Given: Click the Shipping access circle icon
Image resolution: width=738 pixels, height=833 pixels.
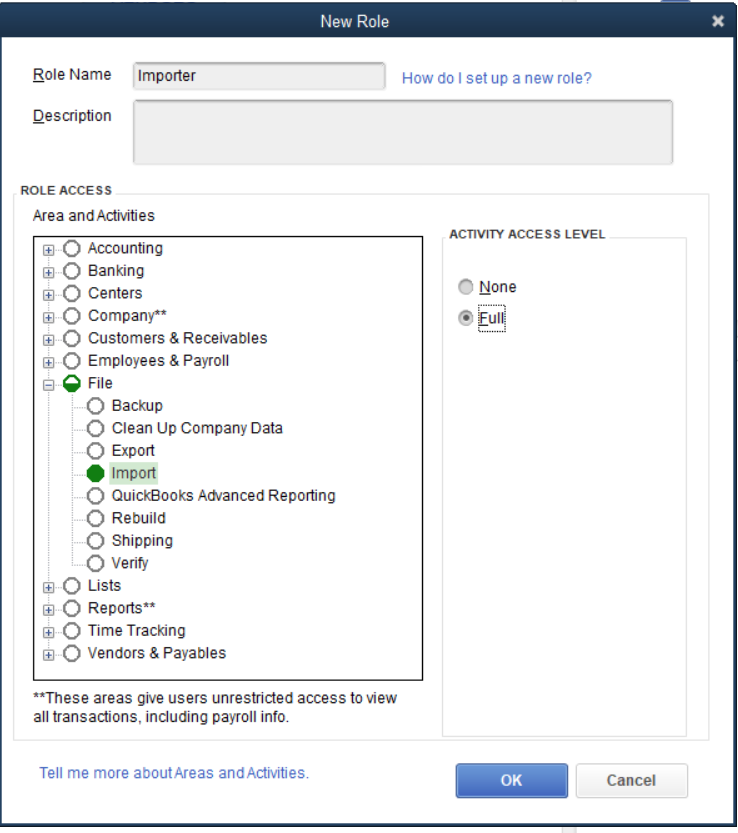Looking at the screenshot, I should point(96,541).
